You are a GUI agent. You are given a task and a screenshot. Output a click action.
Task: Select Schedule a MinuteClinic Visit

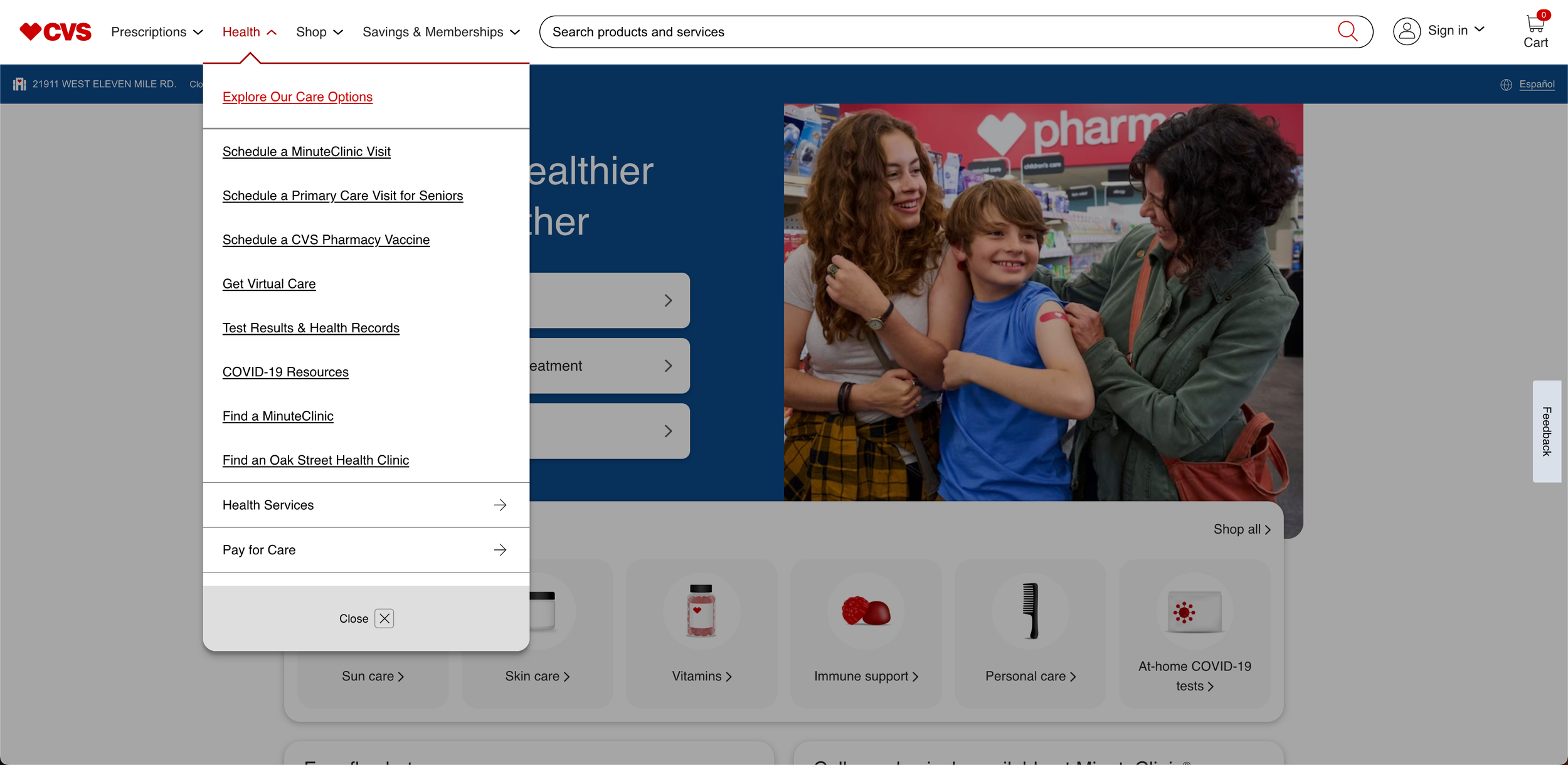(306, 151)
